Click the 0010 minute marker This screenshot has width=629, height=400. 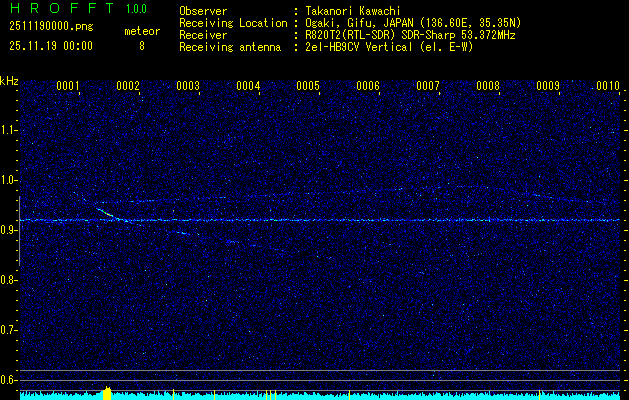click(608, 86)
